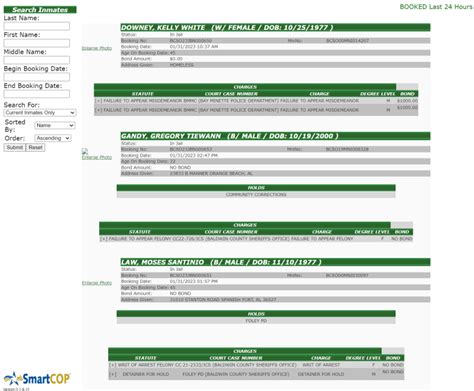The image size is (474, 391).
Task: Click the End Booking Date field
Action: point(37,94)
